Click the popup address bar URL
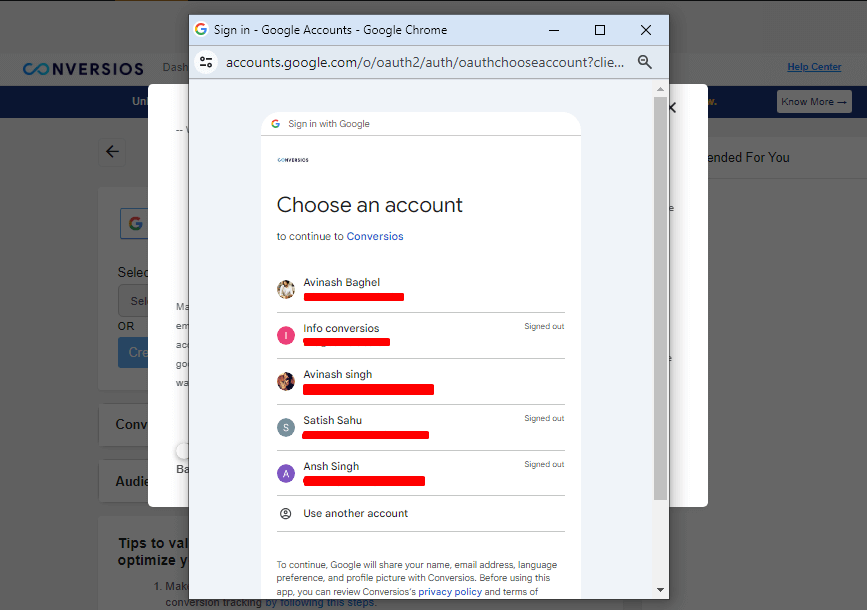This screenshot has height=610, width=867. (x=425, y=62)
